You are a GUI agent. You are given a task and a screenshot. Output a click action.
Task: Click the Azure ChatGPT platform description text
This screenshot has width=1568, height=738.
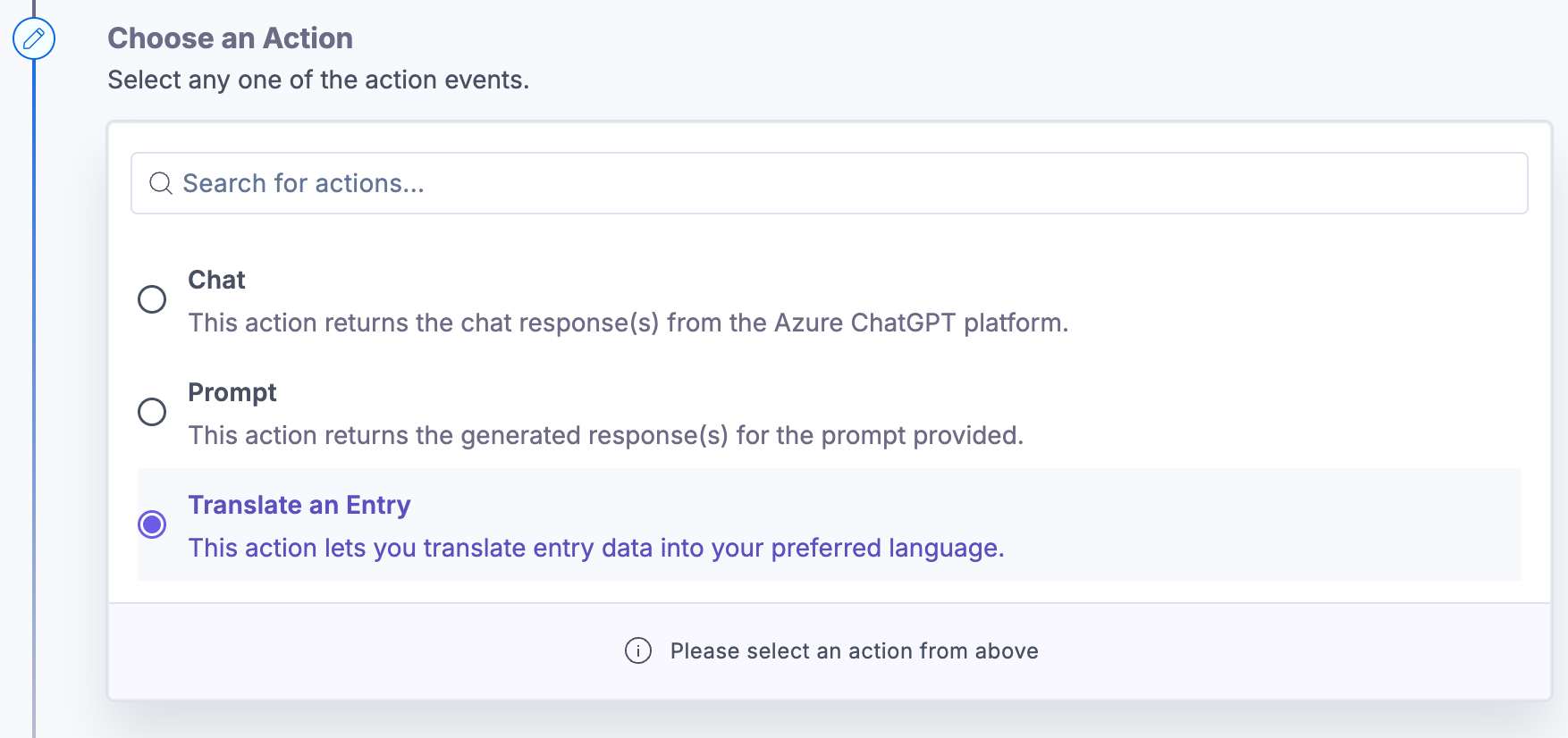(628, 323)
